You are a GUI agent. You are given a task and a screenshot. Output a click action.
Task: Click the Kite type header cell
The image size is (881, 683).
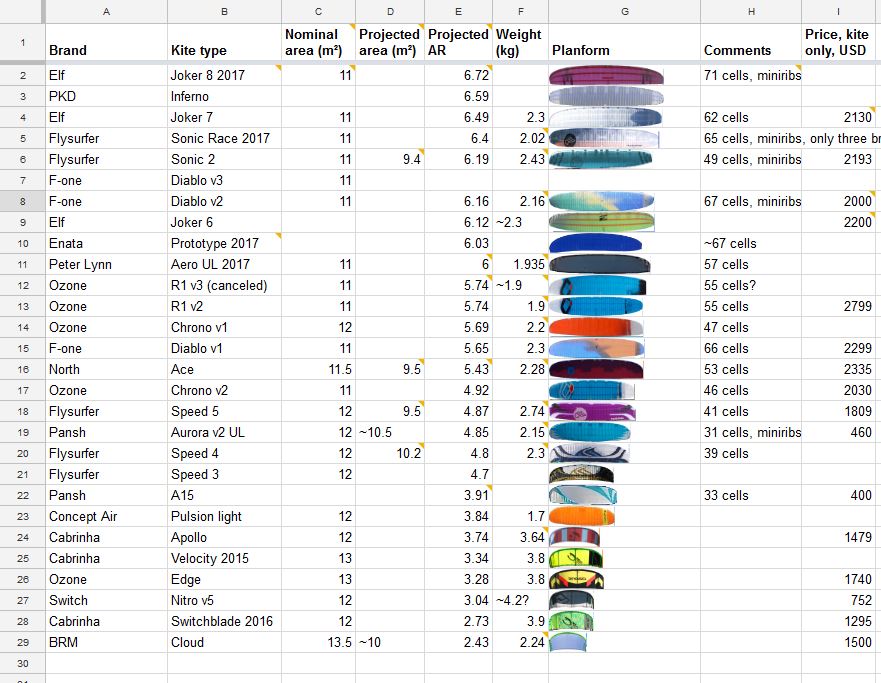[x=224, y=42]
